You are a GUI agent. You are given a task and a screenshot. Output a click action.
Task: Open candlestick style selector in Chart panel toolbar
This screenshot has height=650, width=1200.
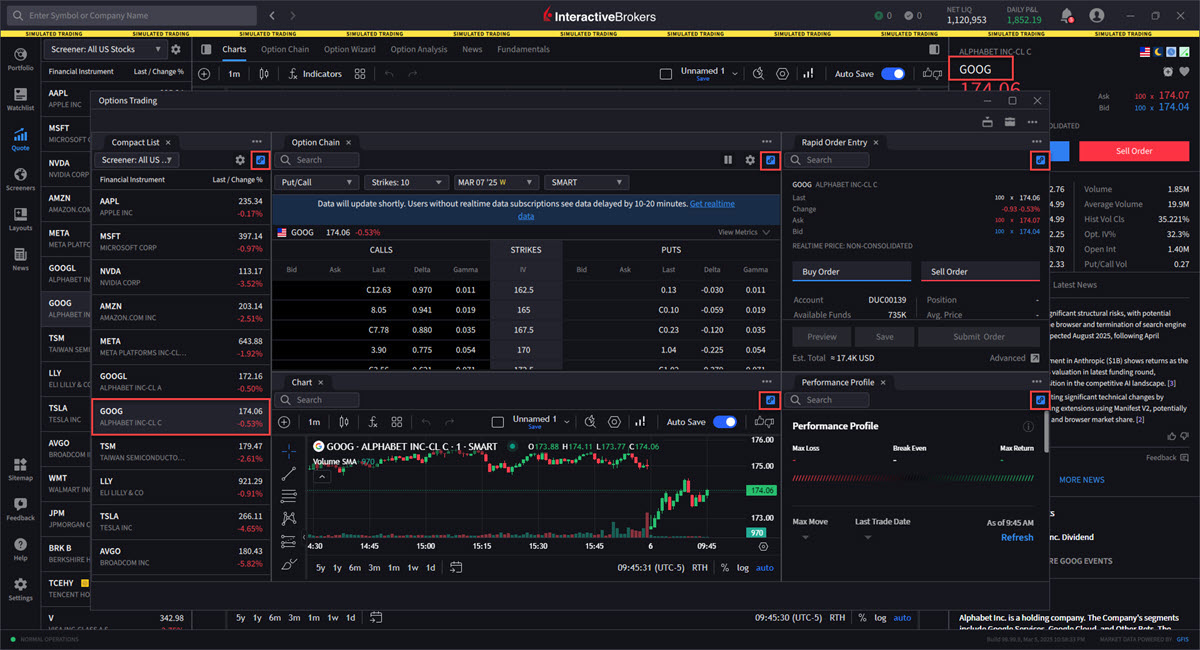[x=345, y=422]
